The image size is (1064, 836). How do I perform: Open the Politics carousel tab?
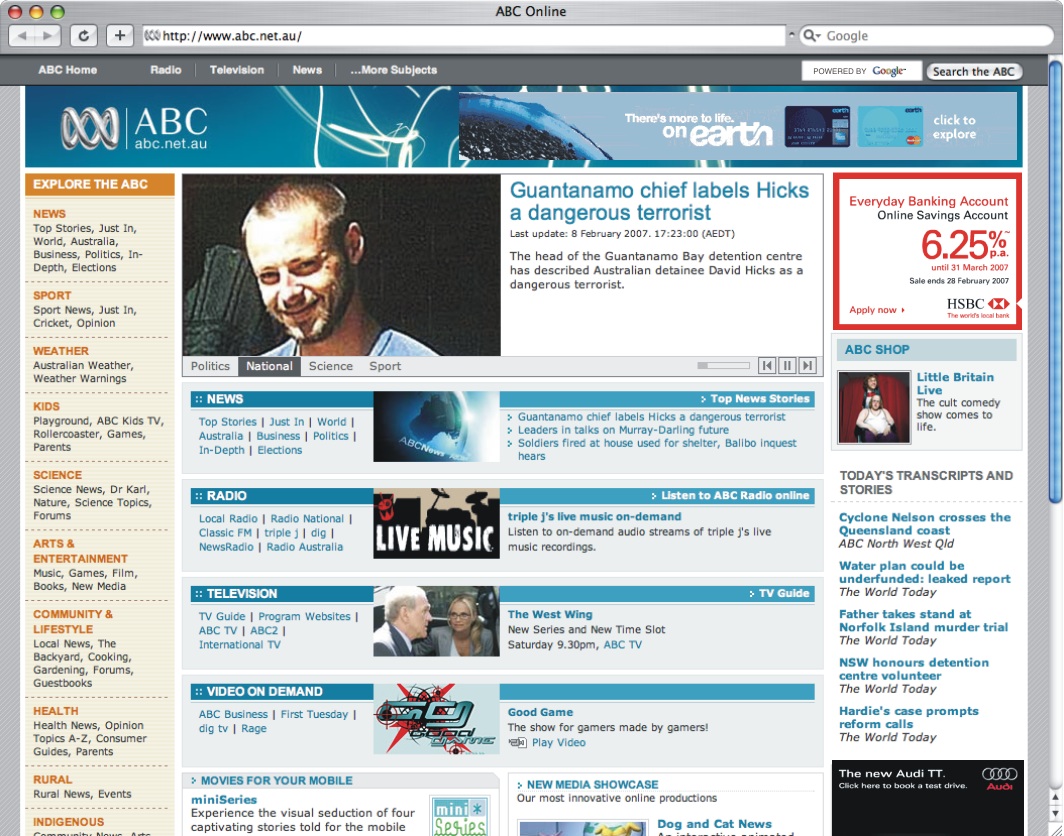(210, 366)
